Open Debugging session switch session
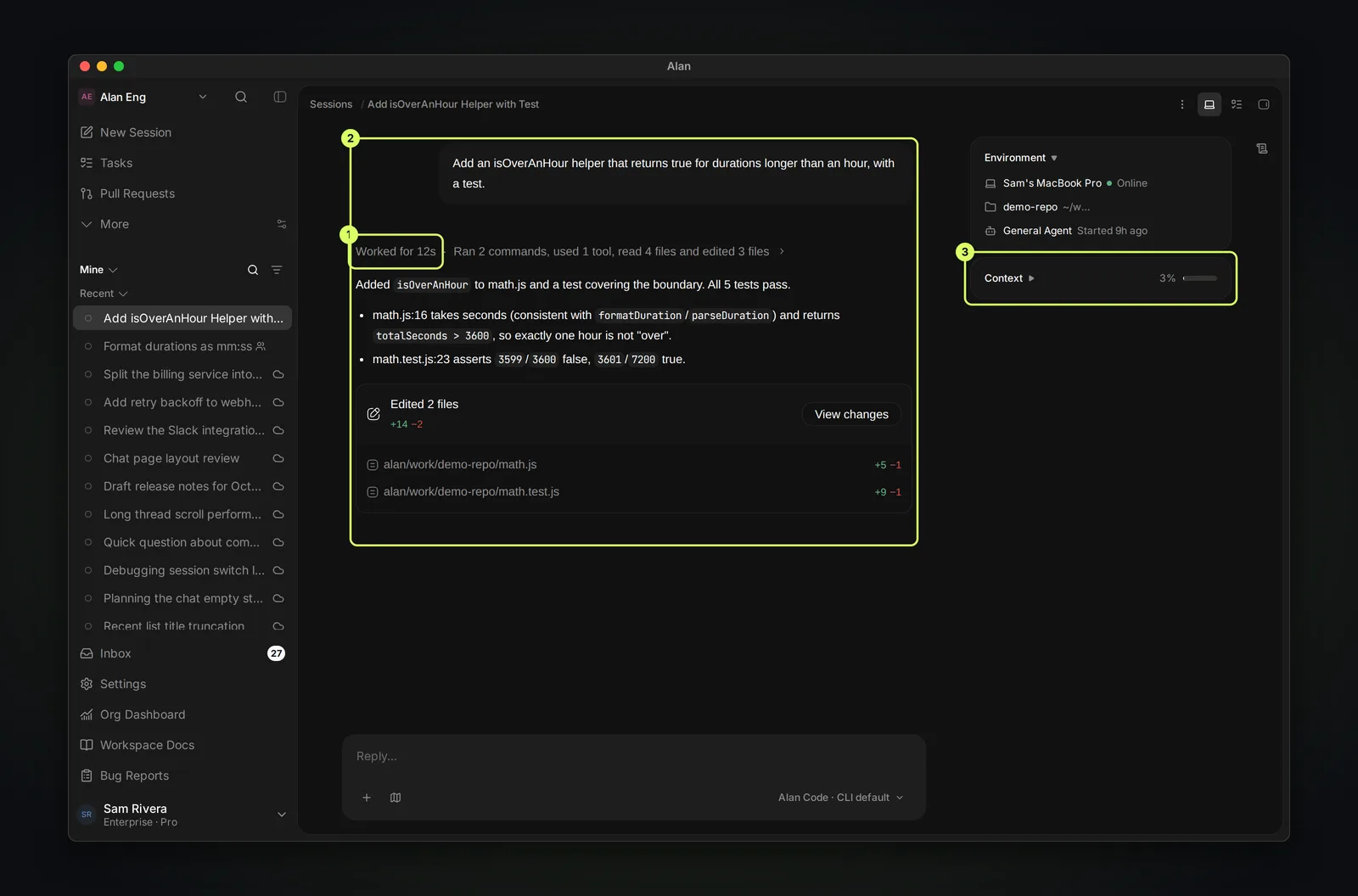 [182, 570]
